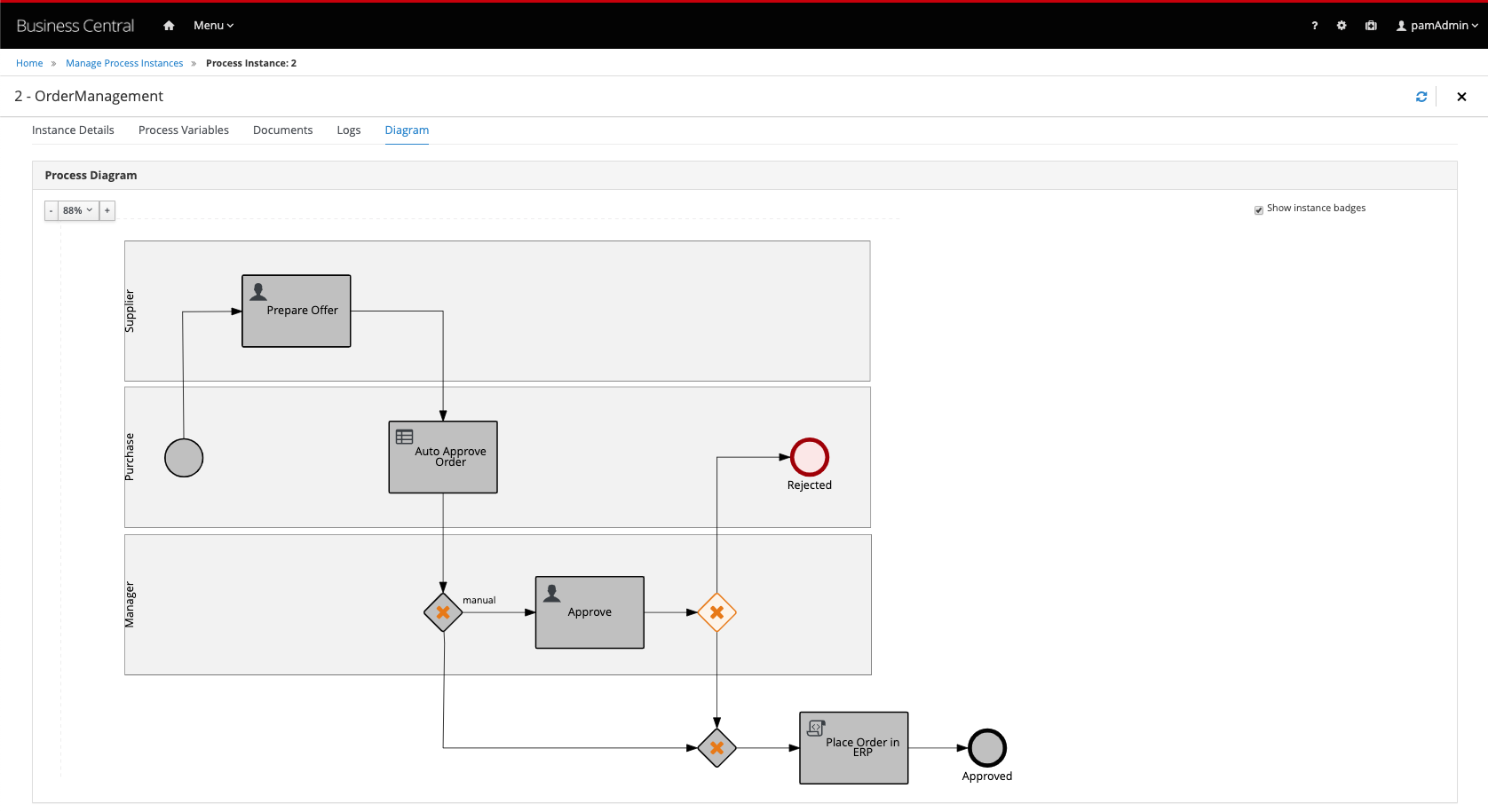Click the Manager lane label
This screenshot has height=812, width=1488.
pos(130,605)
